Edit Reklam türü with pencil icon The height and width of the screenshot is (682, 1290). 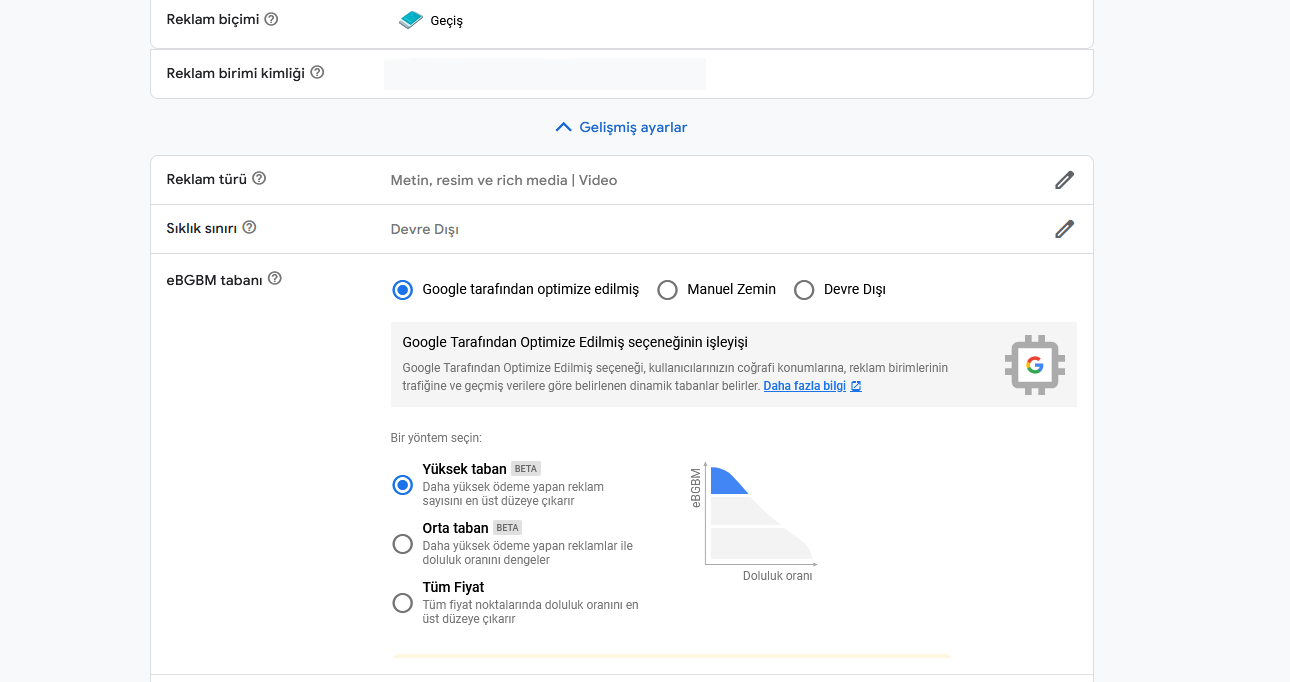click(x=1064, y=180)
